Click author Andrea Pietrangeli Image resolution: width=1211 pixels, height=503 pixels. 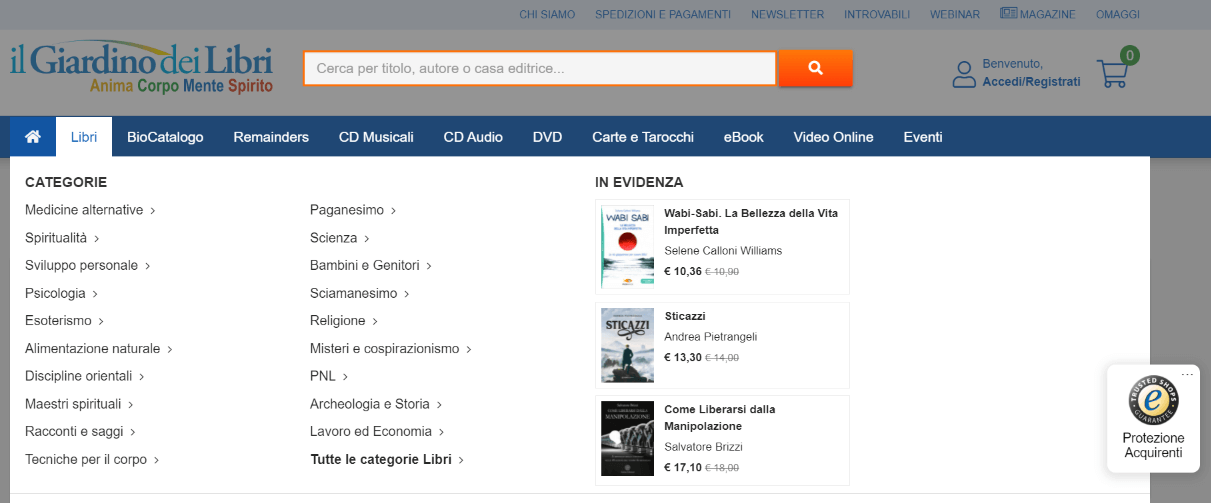(711, 337)
